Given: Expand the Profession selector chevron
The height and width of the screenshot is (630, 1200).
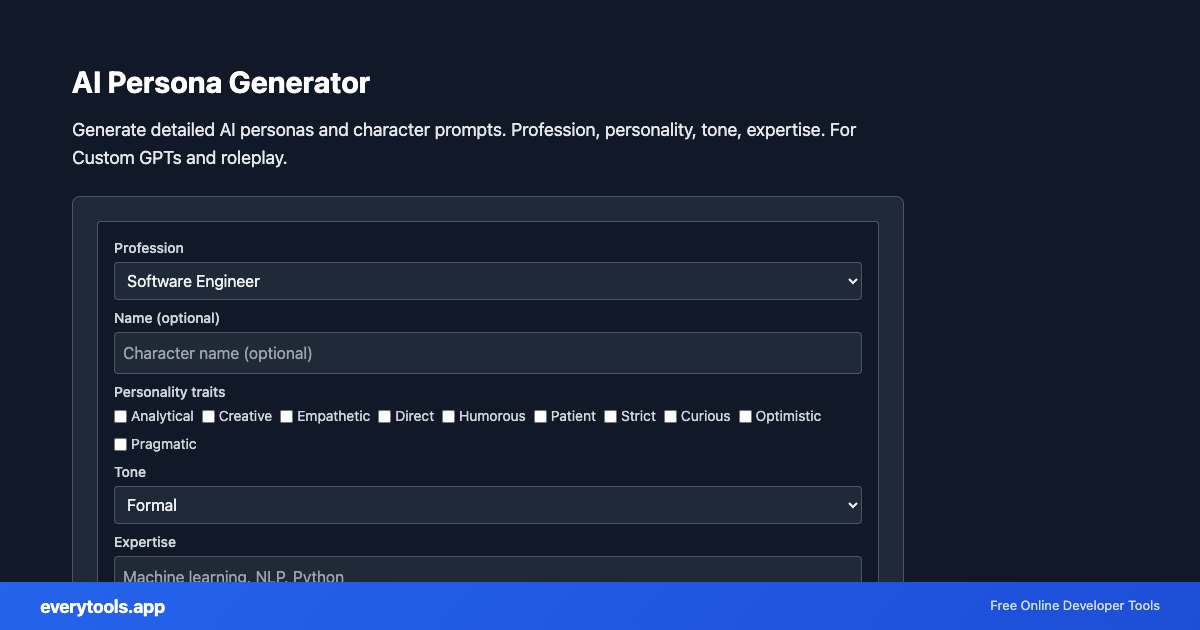Looking at the screenshot, I should click(x=851, y=281).
